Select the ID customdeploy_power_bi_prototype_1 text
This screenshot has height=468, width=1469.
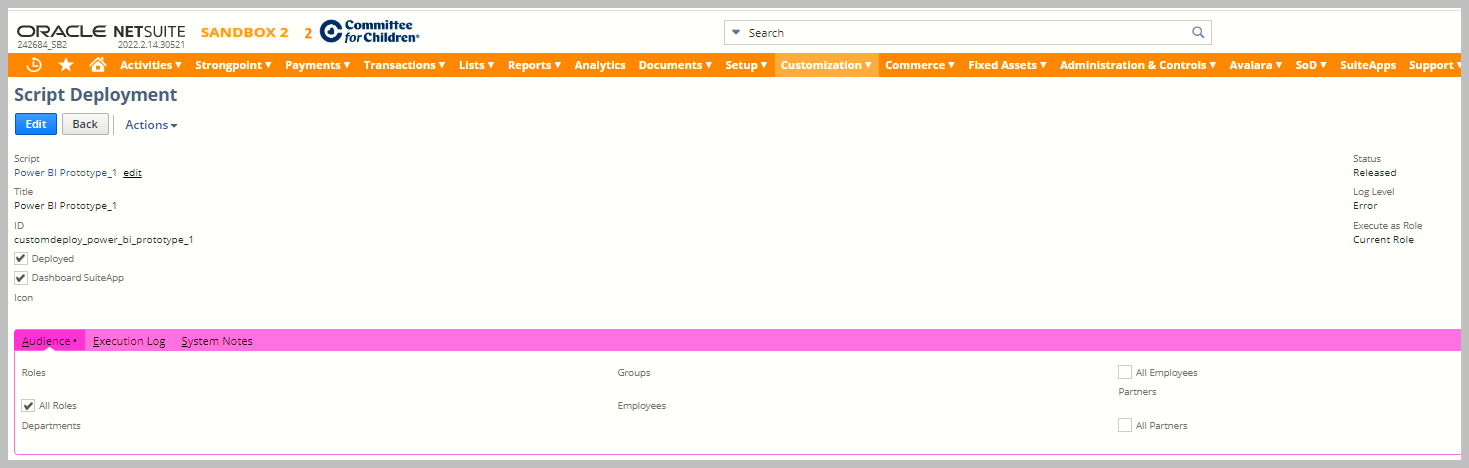[x=103, y=240]
